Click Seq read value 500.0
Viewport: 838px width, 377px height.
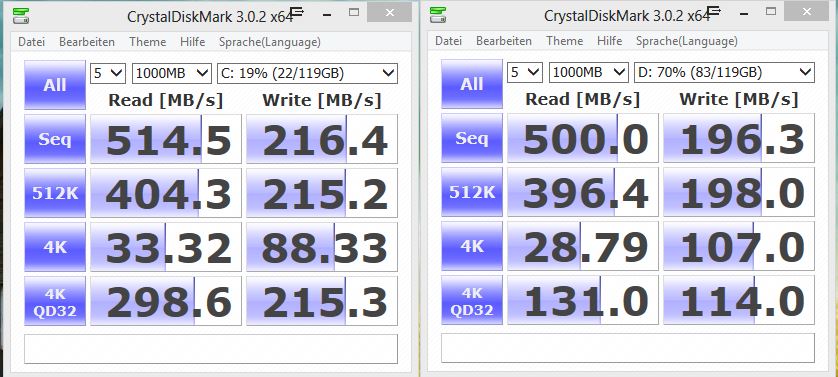(583, 138)
